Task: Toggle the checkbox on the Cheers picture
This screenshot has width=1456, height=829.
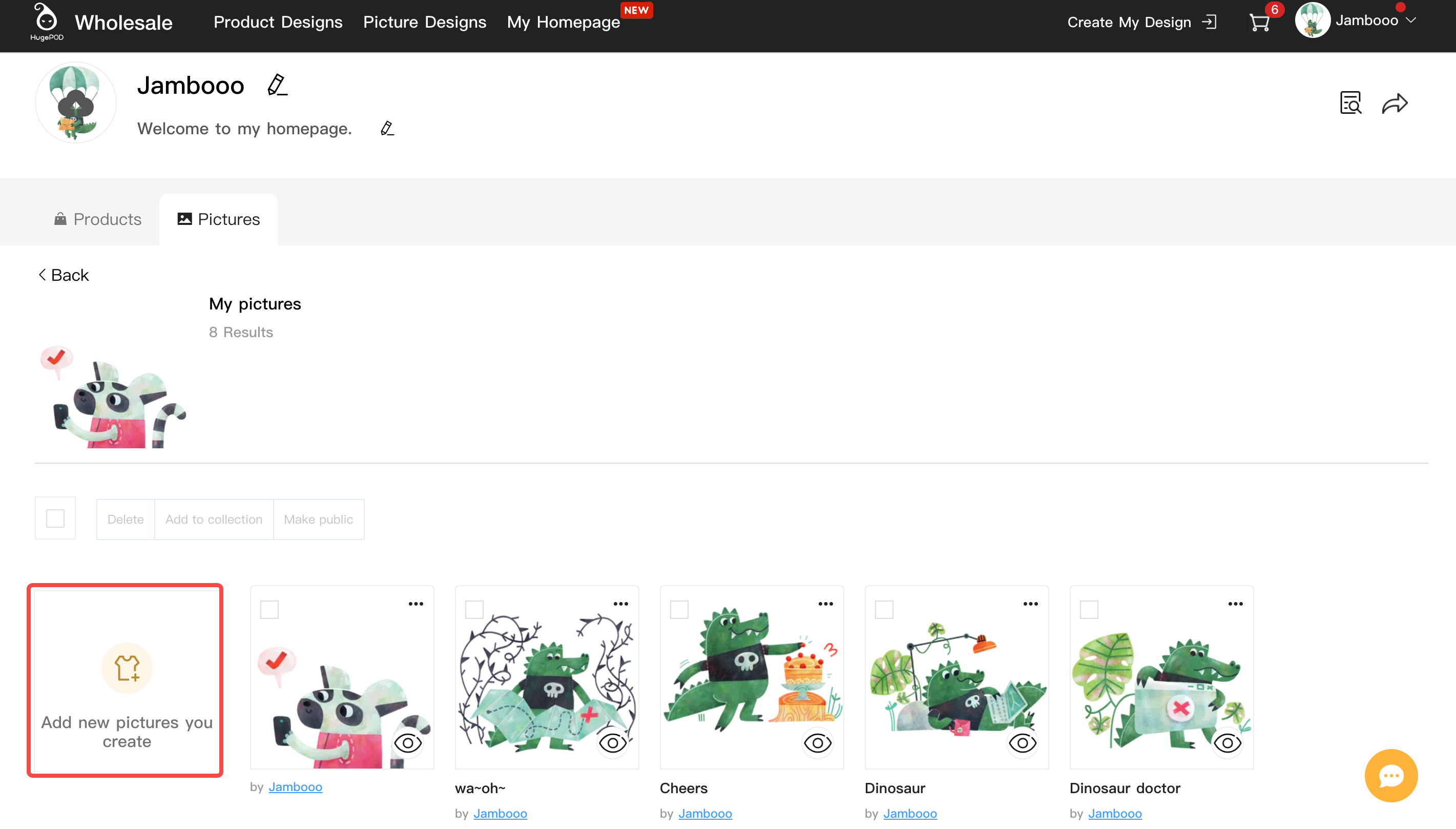Action: coord(680,608)
